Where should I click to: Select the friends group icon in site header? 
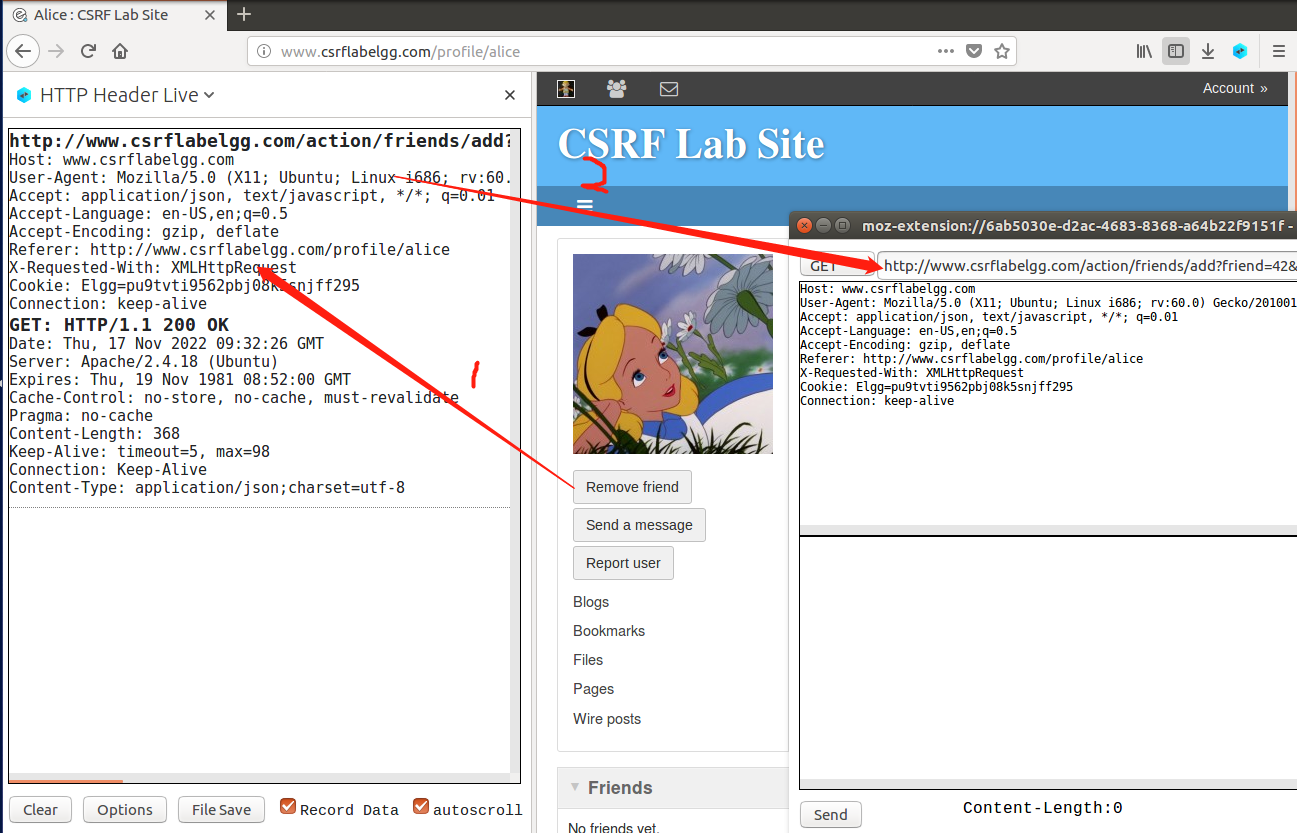point(616,88)
